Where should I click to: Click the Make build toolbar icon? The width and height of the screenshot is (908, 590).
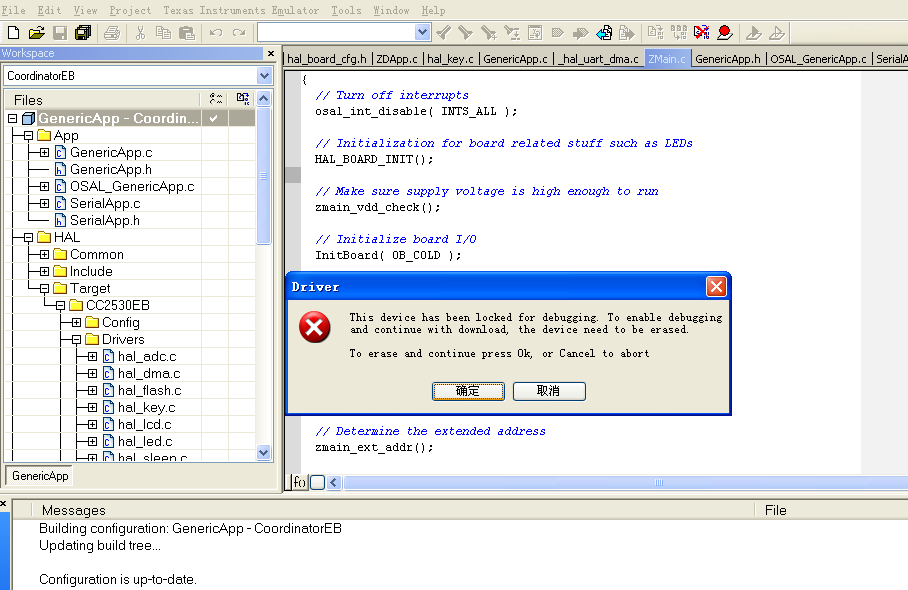point(679,33)
